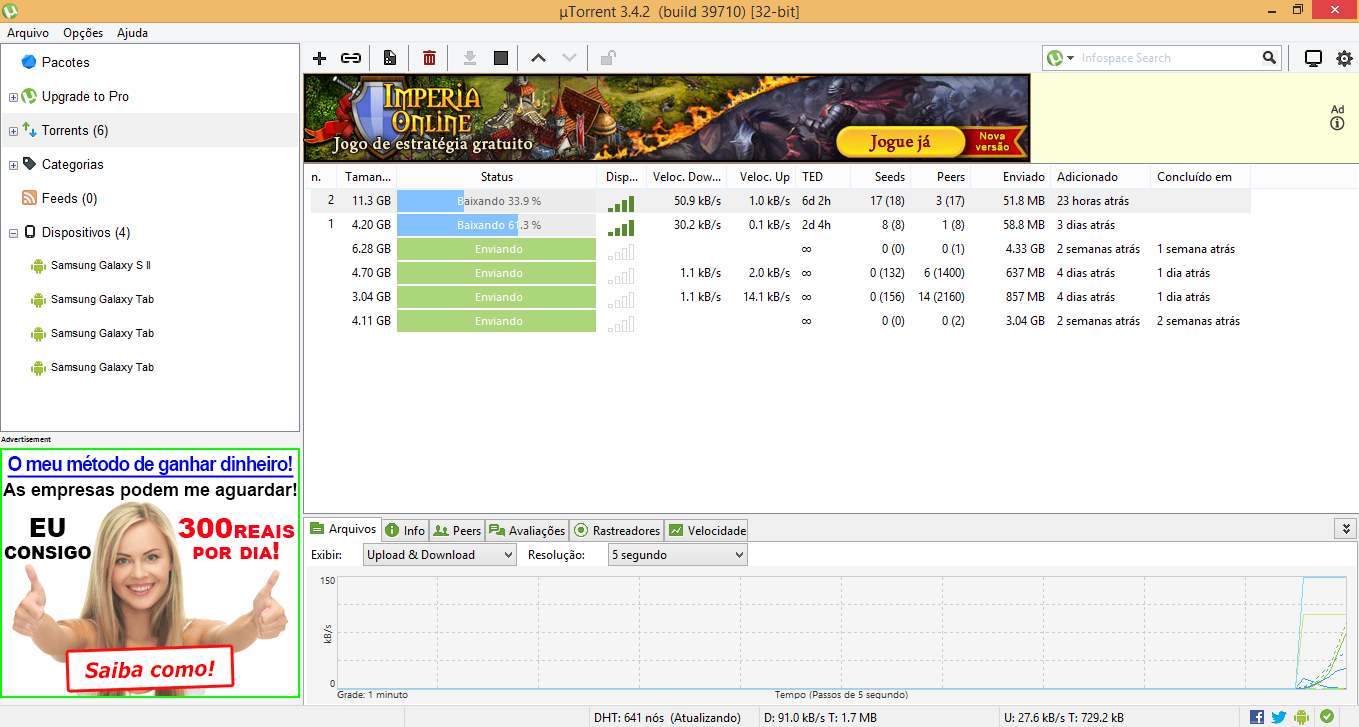This screenshot has height=727, width=1359.
Task: Open Twitter share icon in status bar
Action: 1278,716
